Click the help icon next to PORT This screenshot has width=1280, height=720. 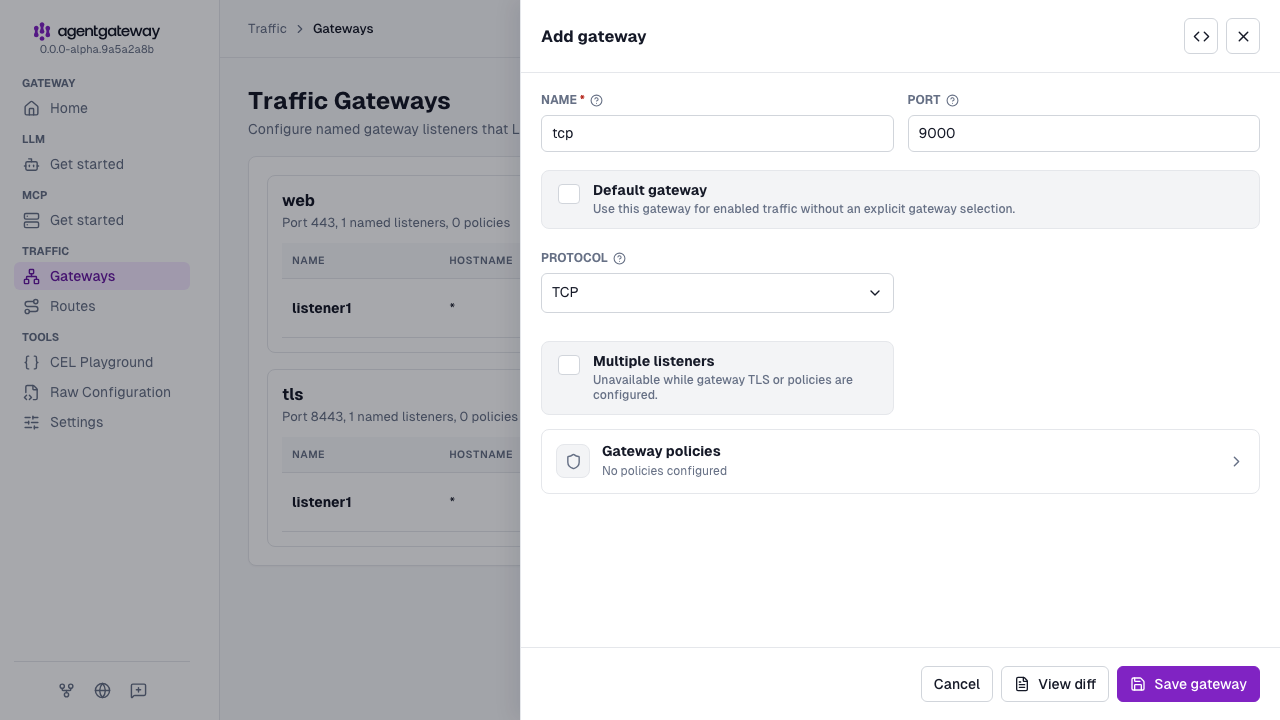point(953,100)
